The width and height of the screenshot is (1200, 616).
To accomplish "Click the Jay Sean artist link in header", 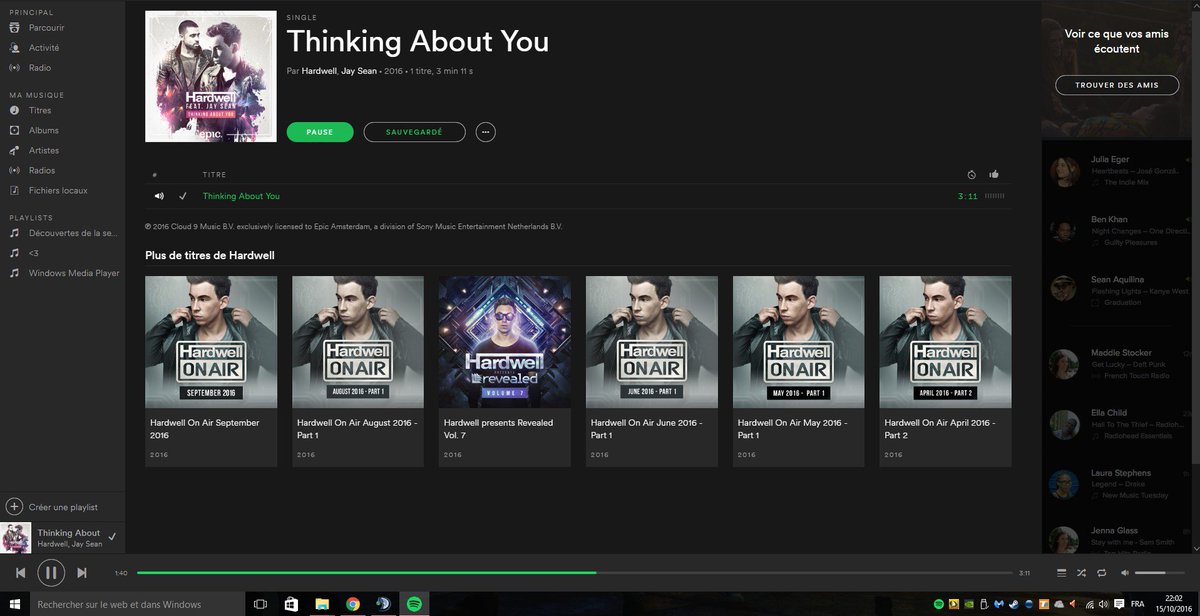I will pyautogui.click(x=361, y=72).
